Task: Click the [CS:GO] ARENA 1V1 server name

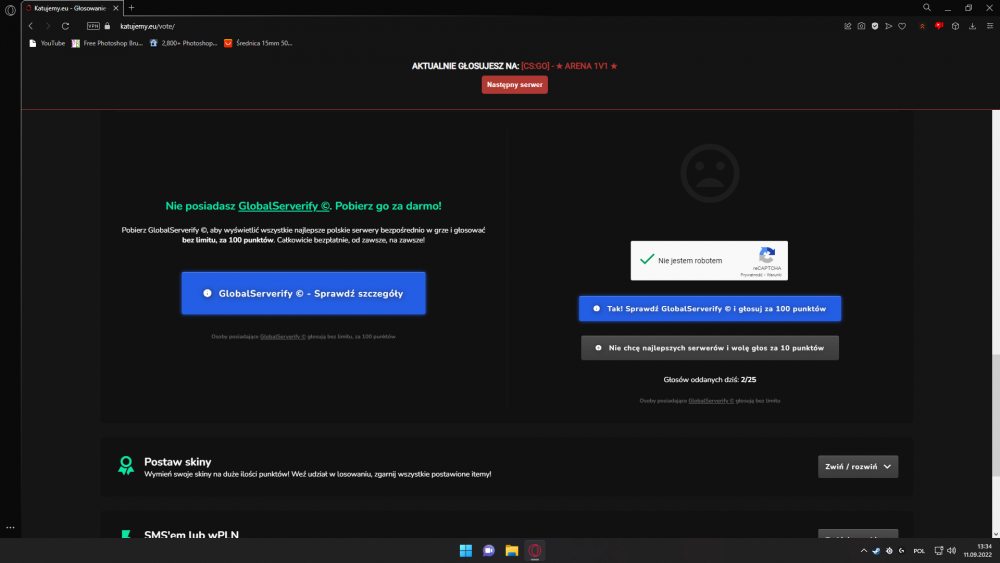Action: pos(569,66)
